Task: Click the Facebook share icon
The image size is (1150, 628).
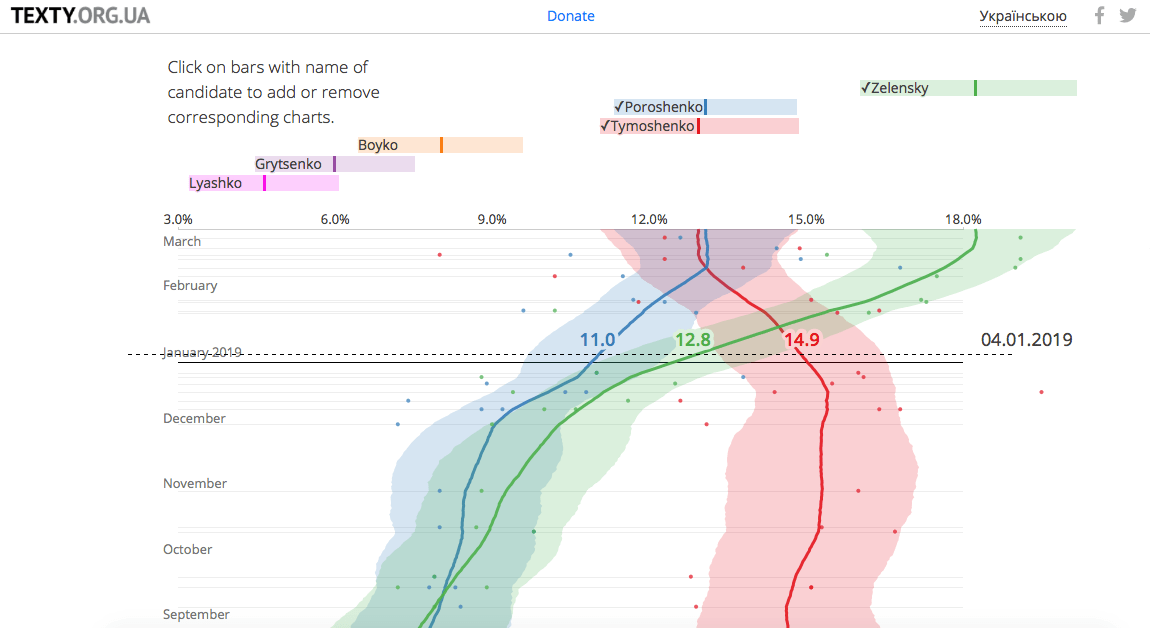Action: tap(1099, 16)
